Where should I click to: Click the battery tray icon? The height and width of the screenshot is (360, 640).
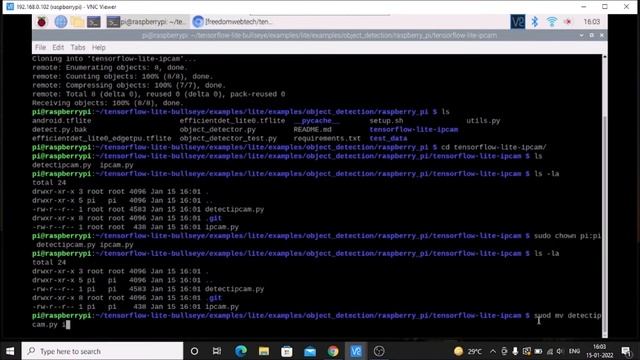click(538, 351)
